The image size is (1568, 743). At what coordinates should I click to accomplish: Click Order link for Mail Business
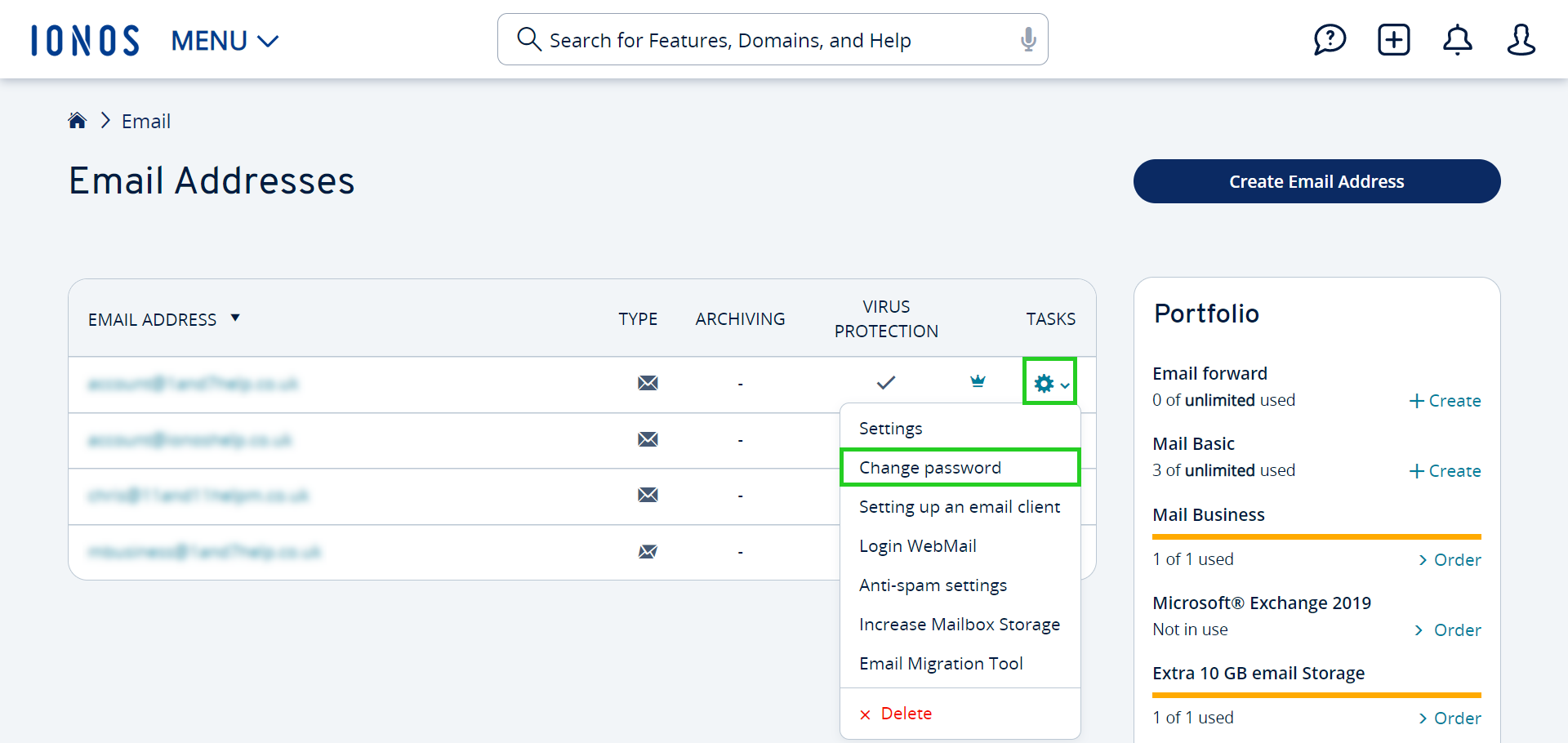click(x=1450, y=560)
